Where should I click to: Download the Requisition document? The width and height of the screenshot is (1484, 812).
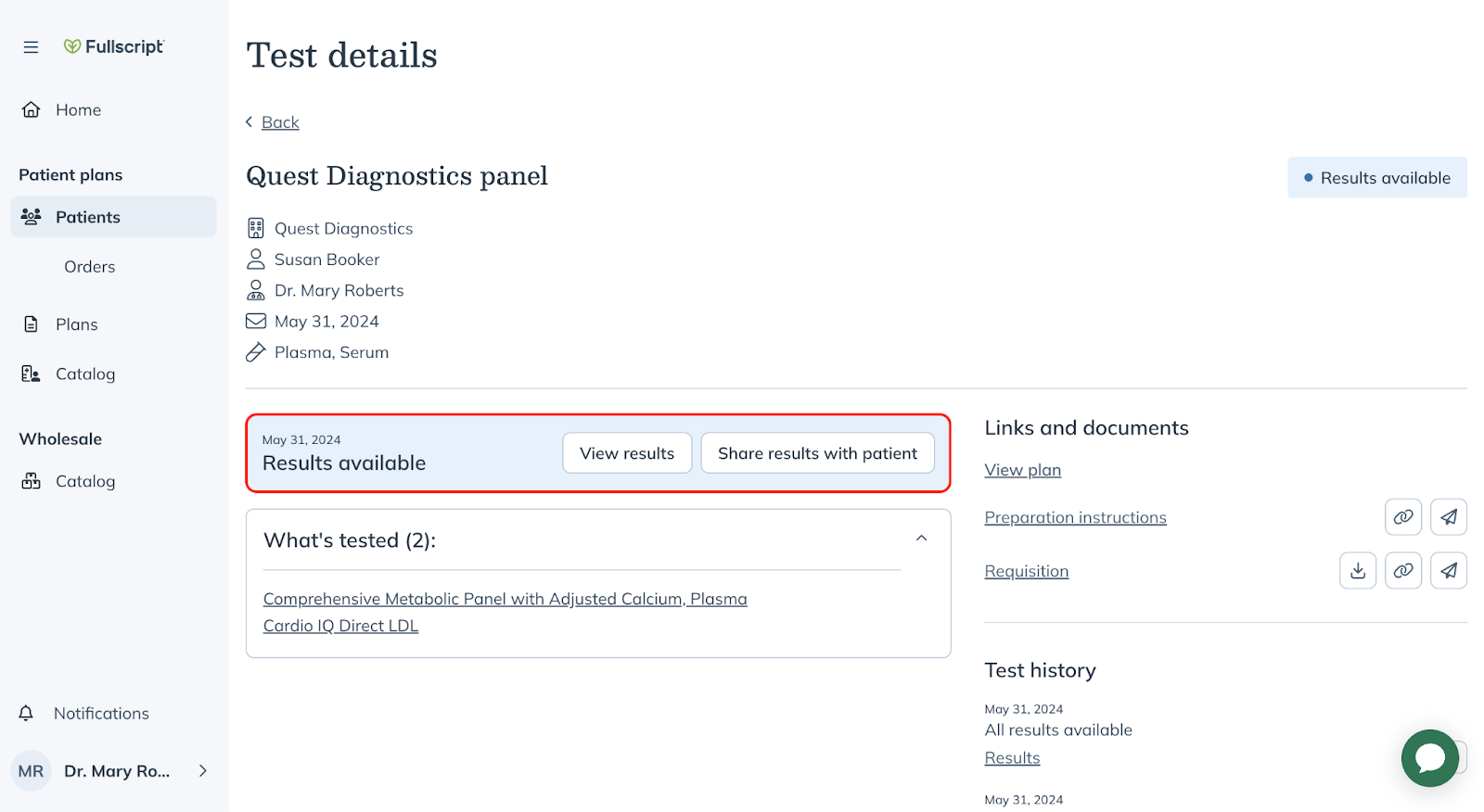point(1357,571)
